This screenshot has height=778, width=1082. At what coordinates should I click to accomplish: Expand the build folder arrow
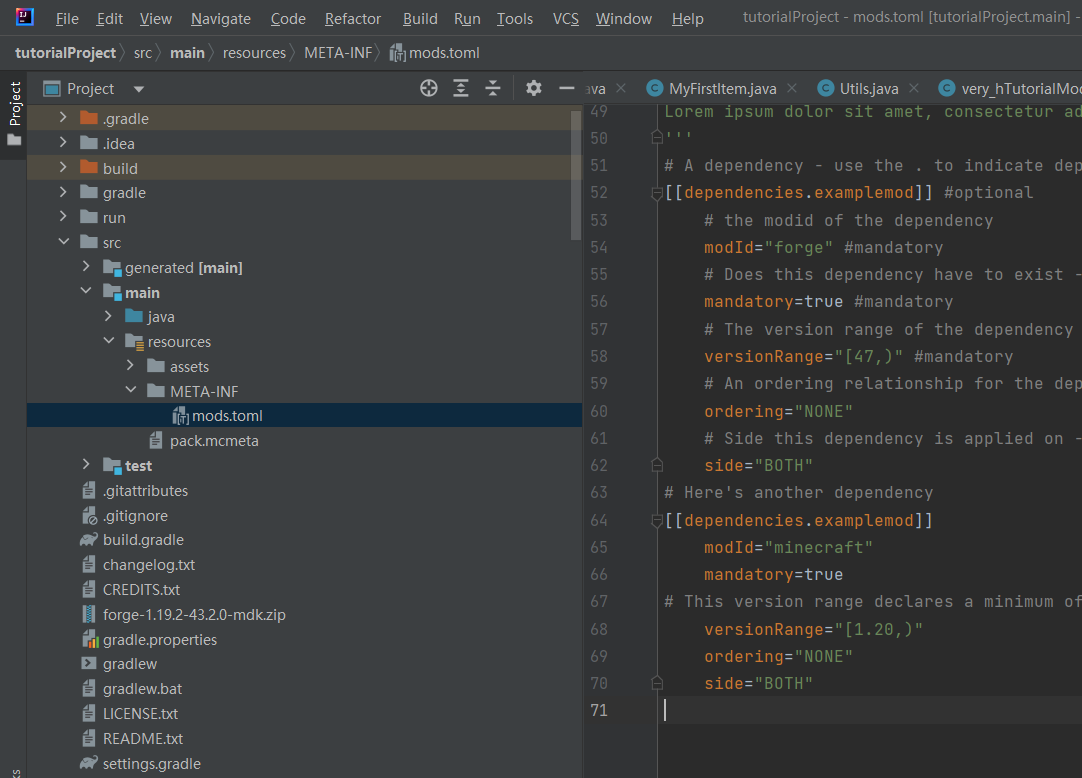click(x=63, y=168)
